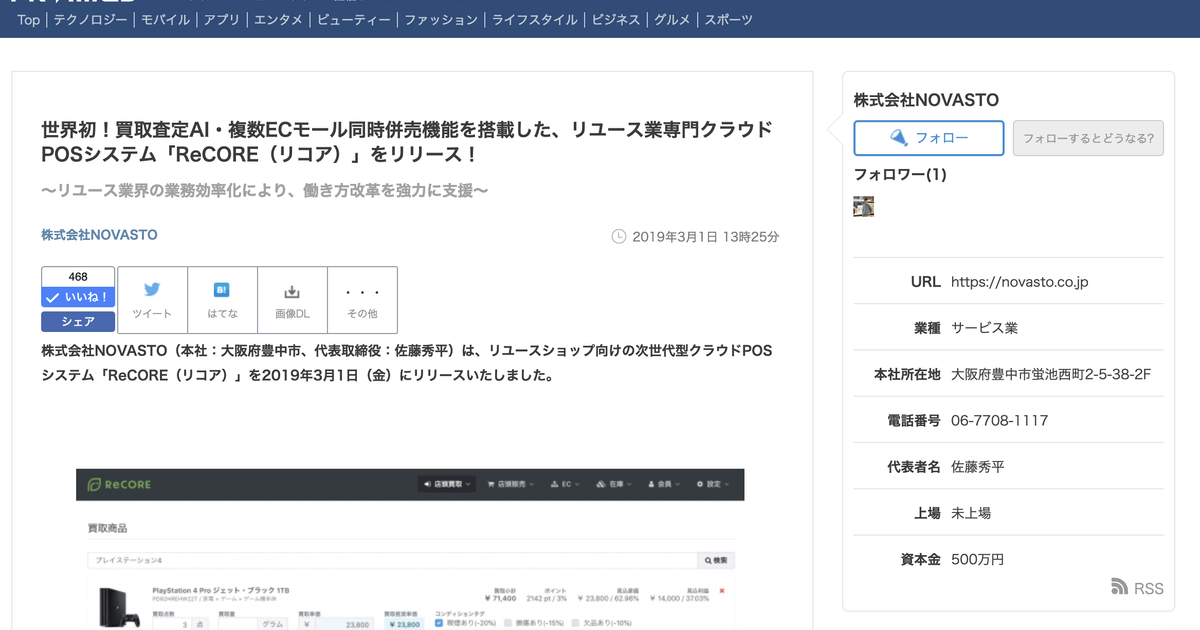Click the red X remove icon on the product row
Viewport: 1200px width, 630px height.
[722, 592]
